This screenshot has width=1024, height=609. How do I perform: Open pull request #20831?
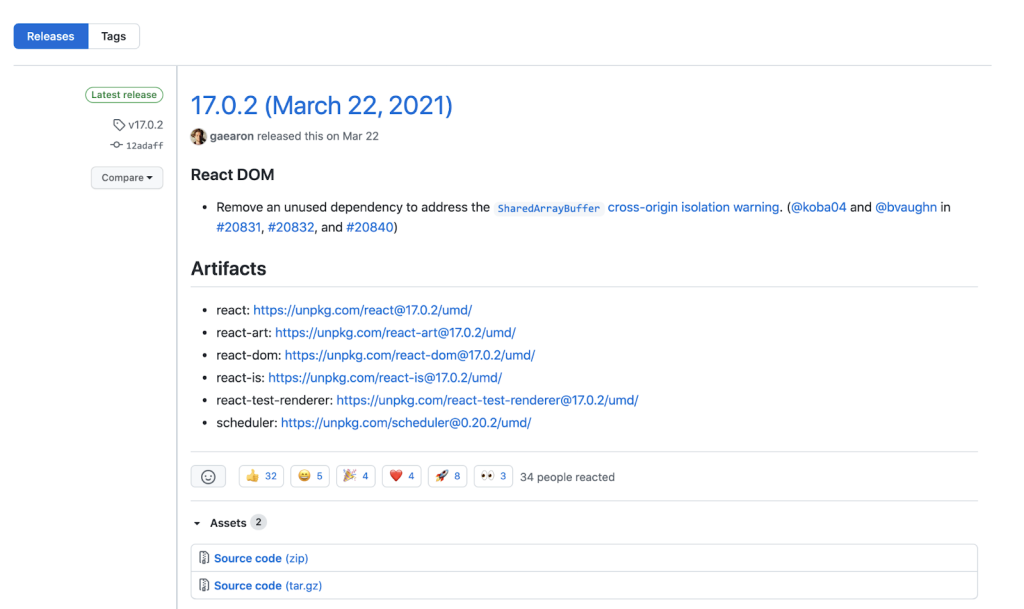pos(239,227)
